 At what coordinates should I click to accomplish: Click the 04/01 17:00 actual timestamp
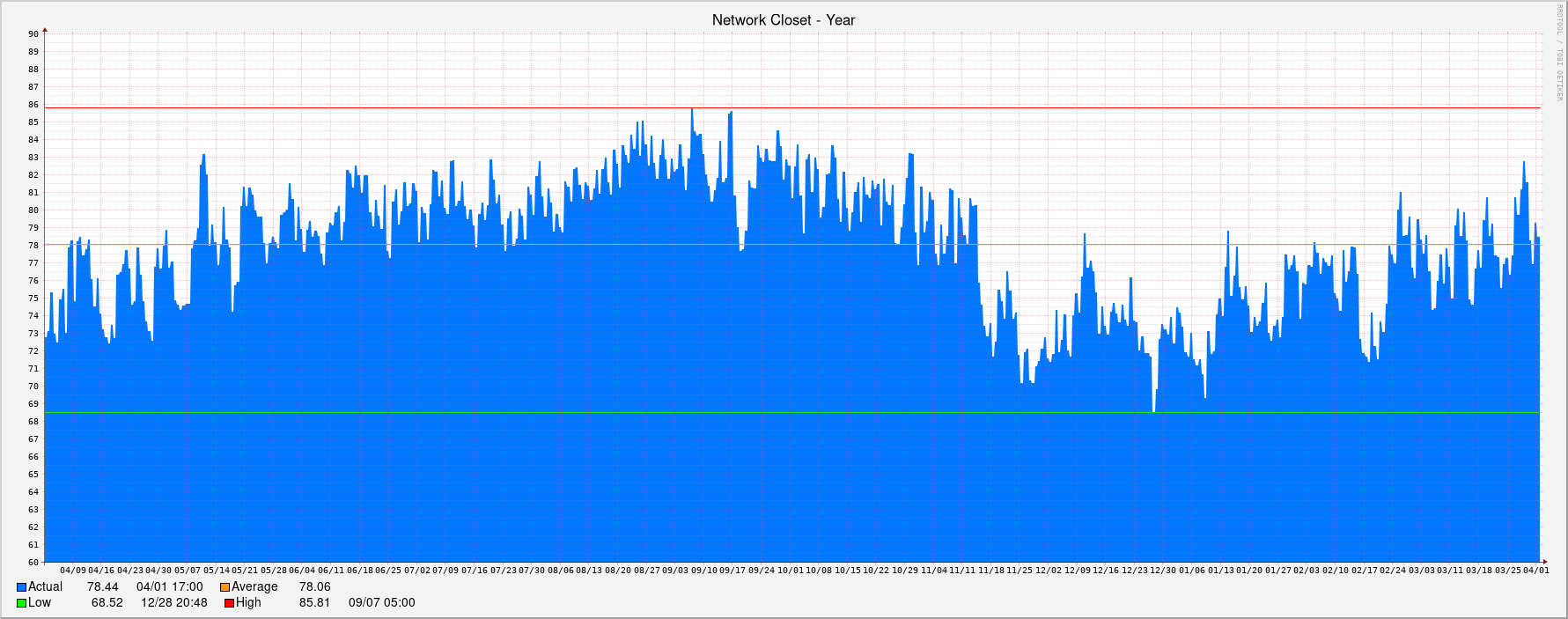(169, 586)
